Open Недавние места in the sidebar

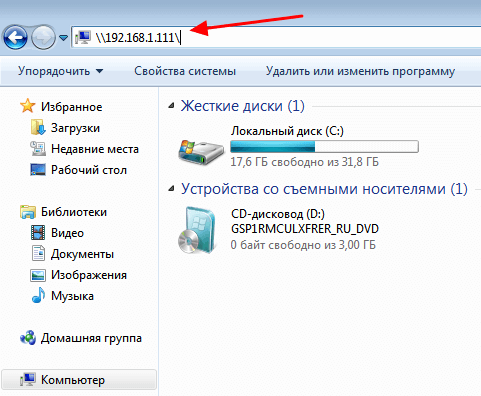(x=95, y=149)
